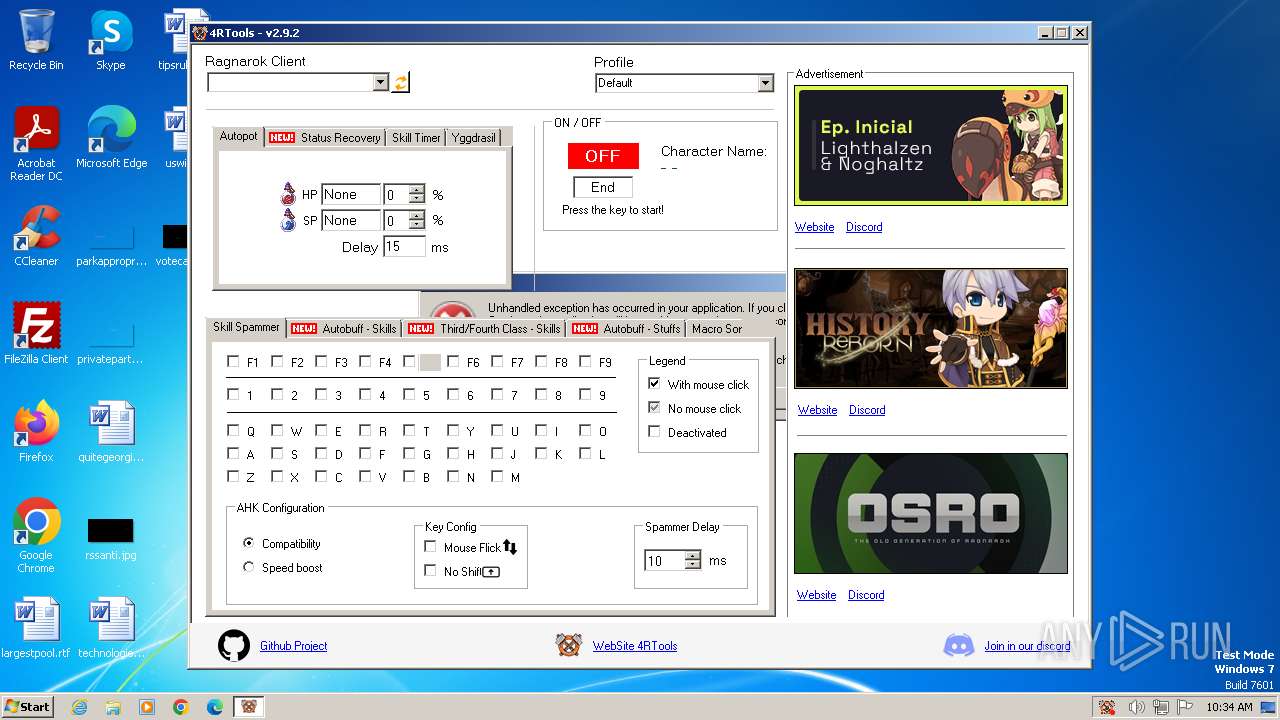
Task: Click 4RTools taskbar button
Action: 249,707
